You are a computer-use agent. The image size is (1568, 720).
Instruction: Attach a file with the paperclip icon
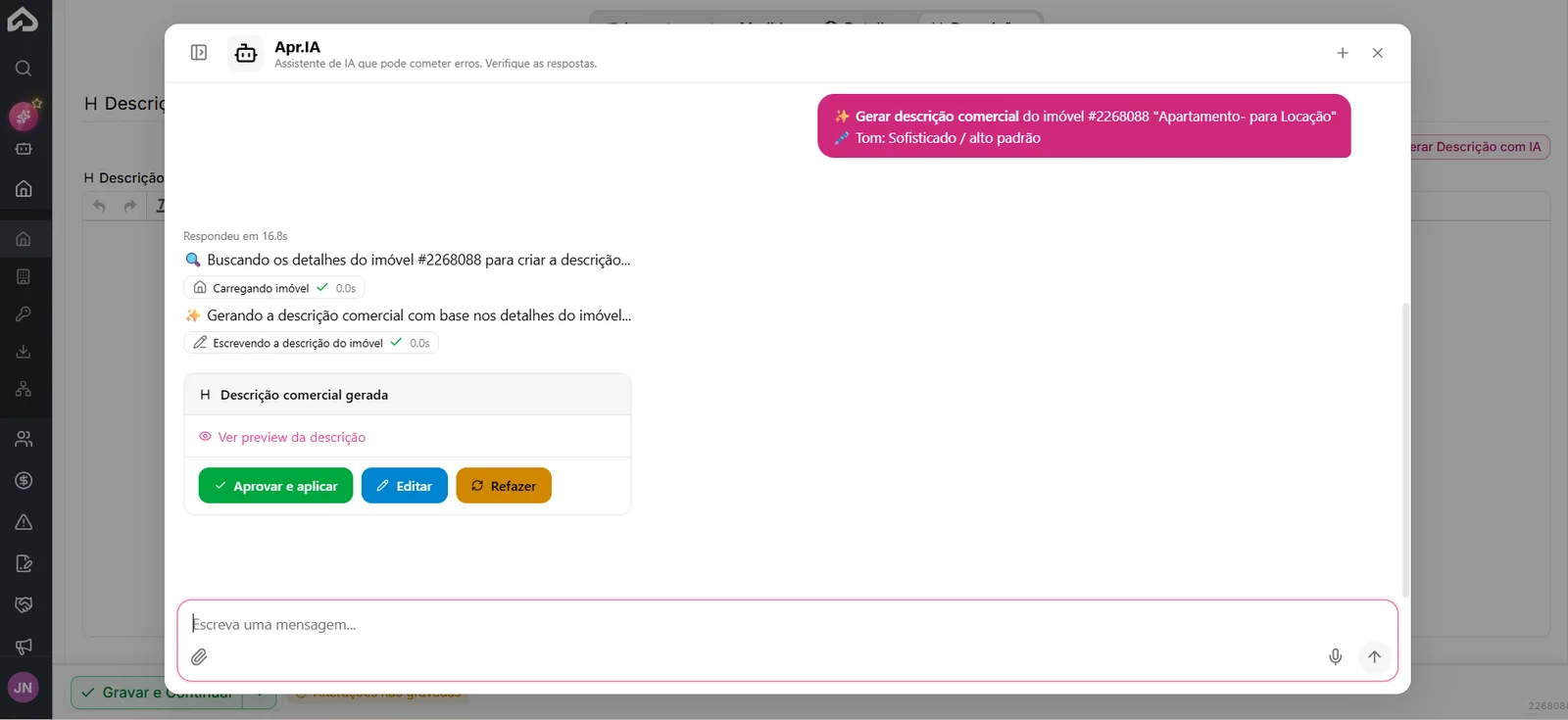pos(199,657)
